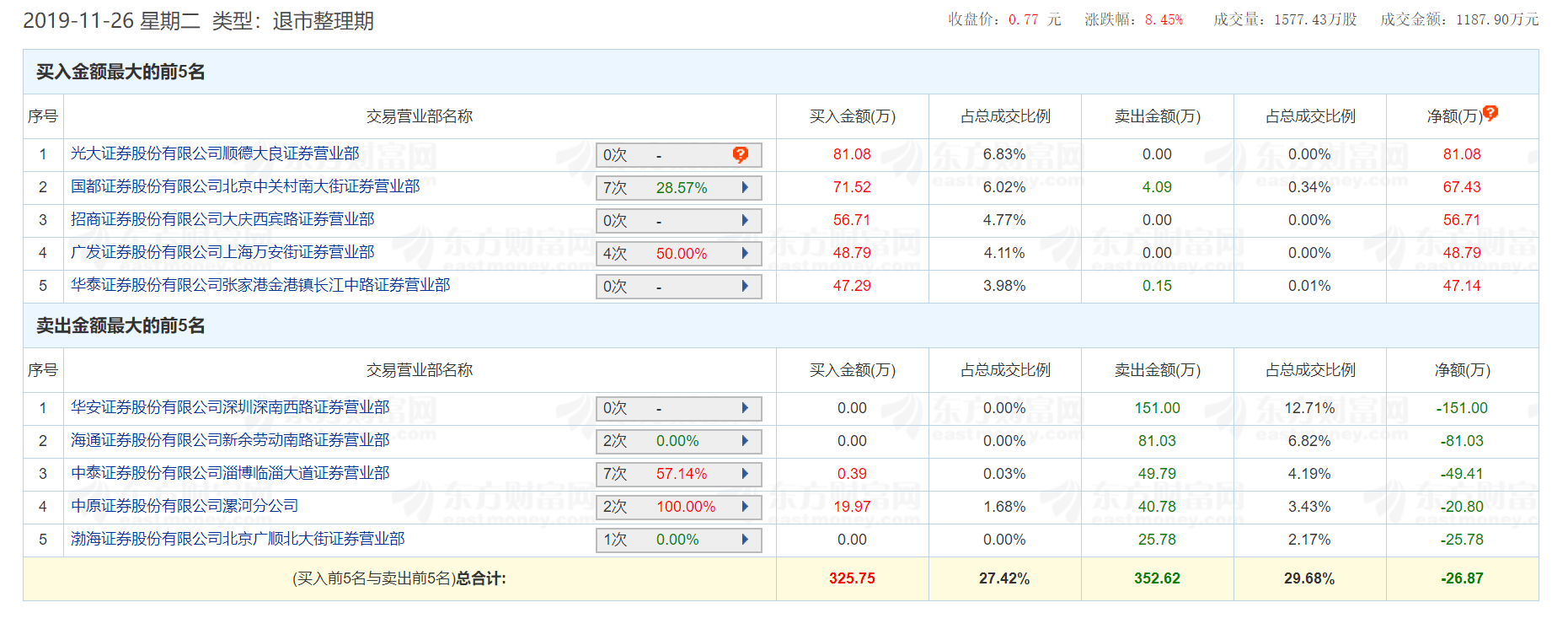Expand the 国都证券 7次 arrow

pos(745,187)
